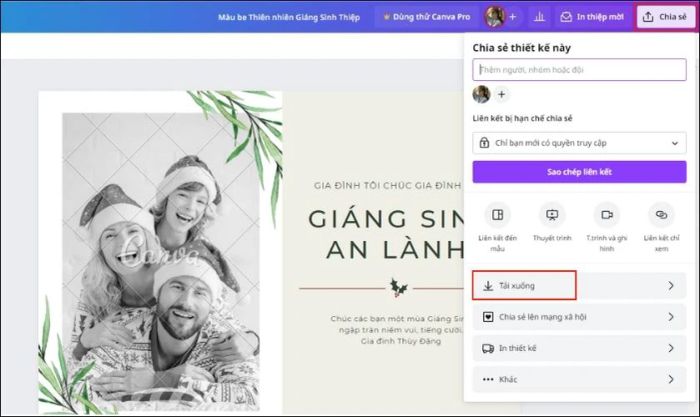Add people with plus circle in share panel

click(502, 94)
